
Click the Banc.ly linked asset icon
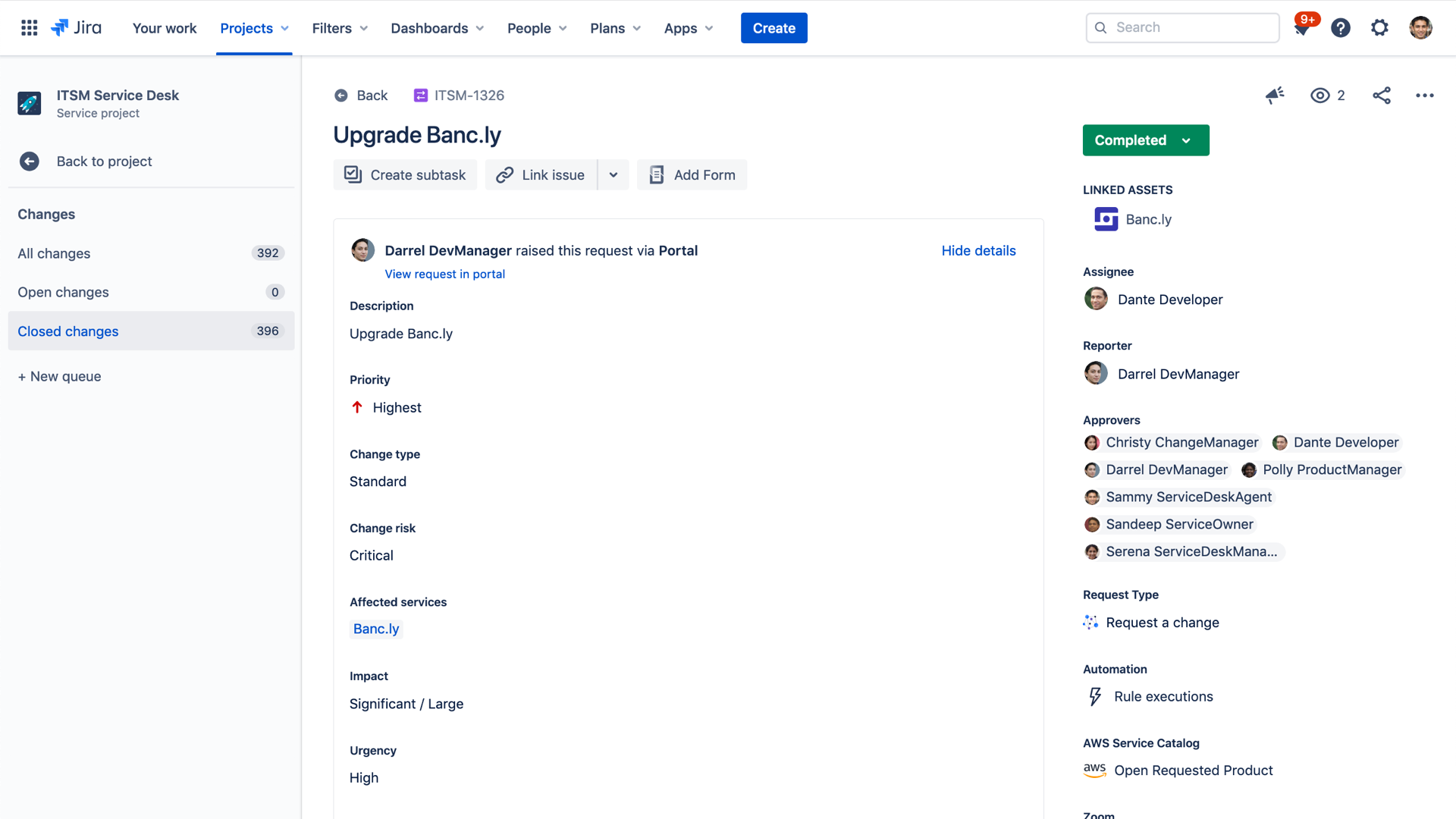point(1106,219)
